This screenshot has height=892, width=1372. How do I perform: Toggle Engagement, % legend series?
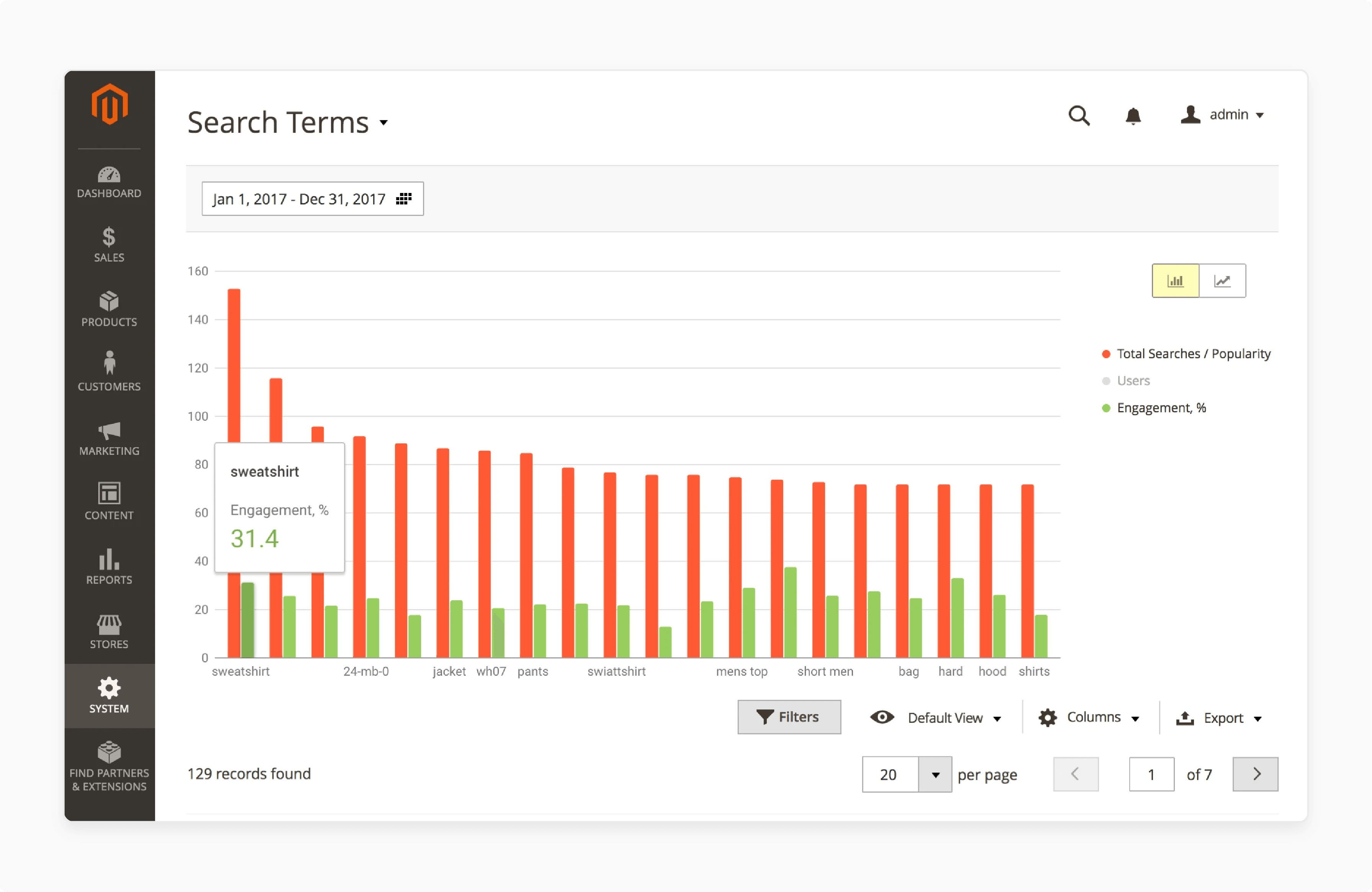click(1154, 408)
